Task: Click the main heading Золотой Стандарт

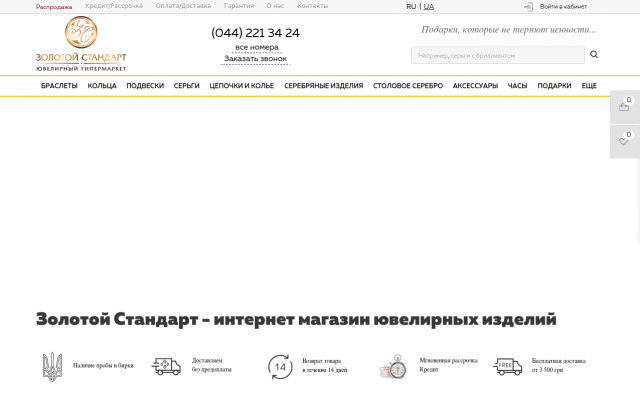Action: click(x=296, y=319)
